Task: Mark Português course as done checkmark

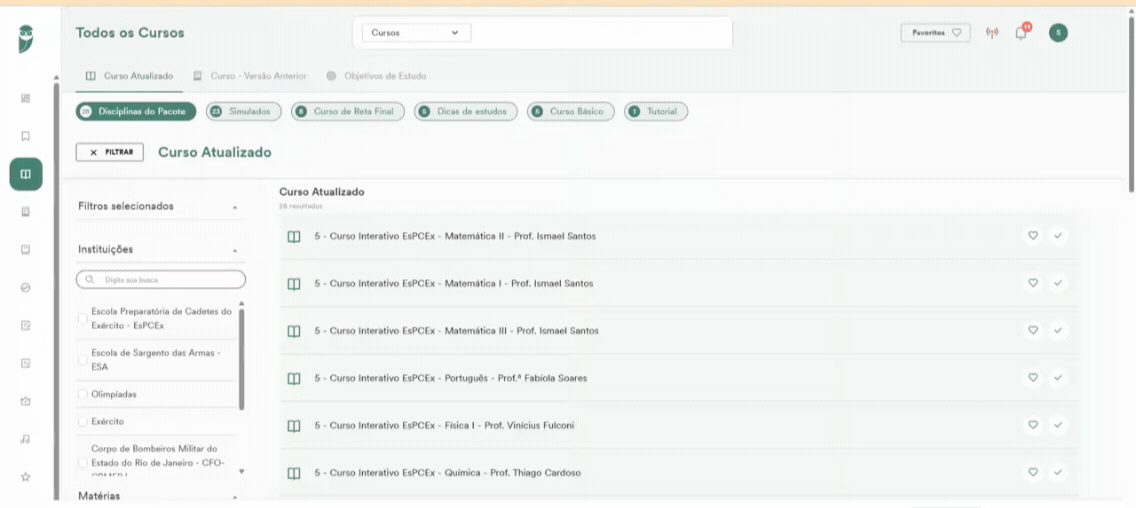Action: (x=1058, y=378)
